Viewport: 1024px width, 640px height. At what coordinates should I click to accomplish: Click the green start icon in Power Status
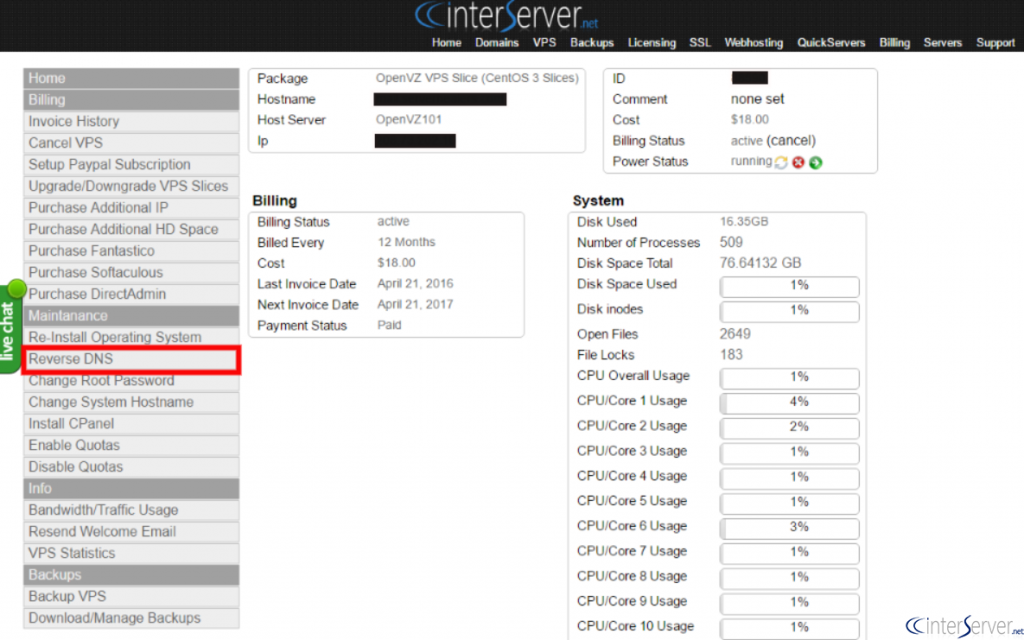point(815,163)
